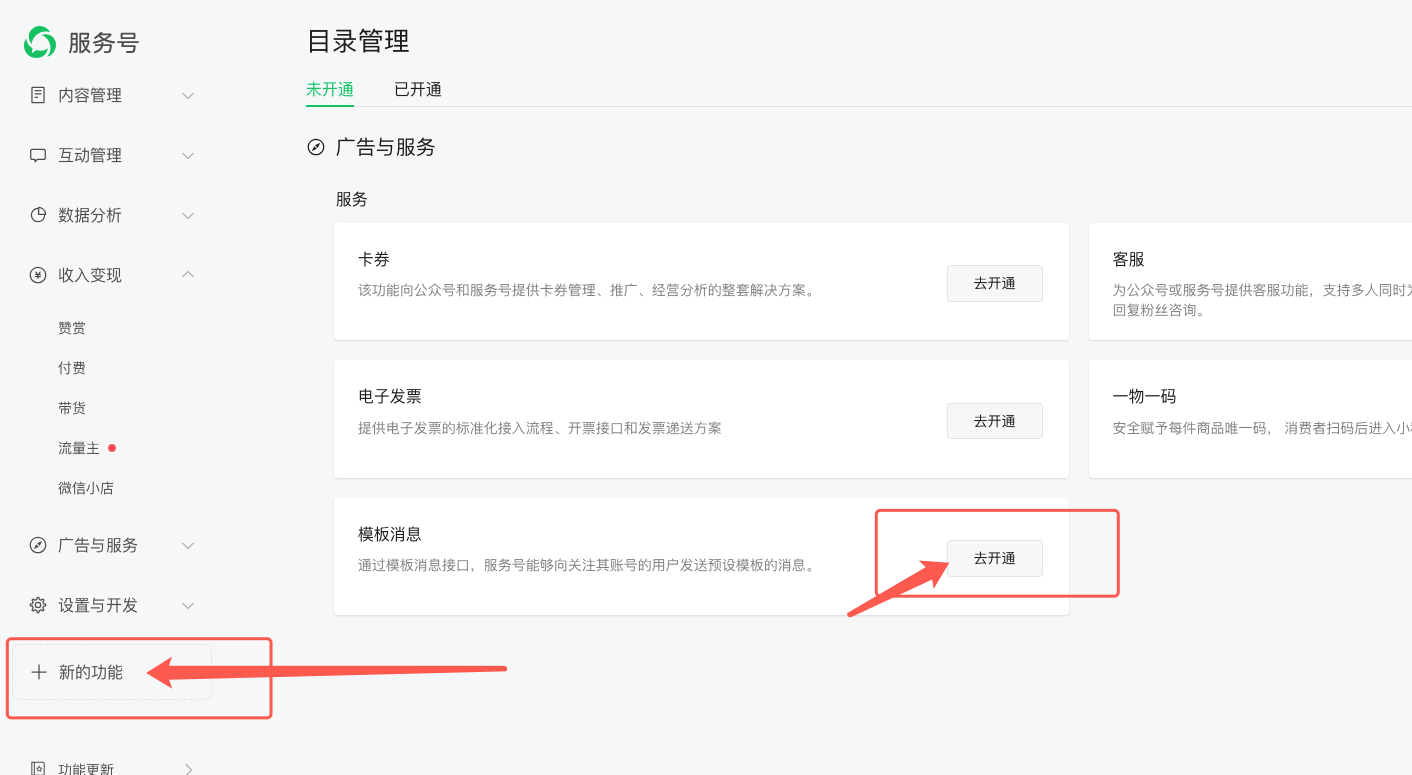
Task: Select the 未开通 tab
Action: point(330,89)
